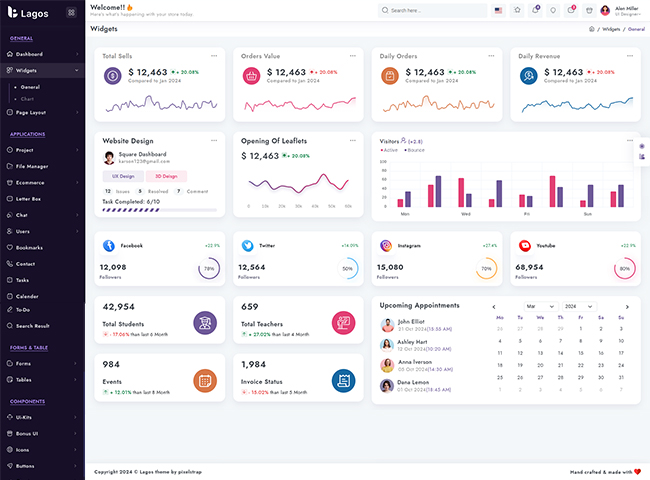Go to next month in the calendar
This screenshot has height=480, width=650.
[x=627, y=306]
